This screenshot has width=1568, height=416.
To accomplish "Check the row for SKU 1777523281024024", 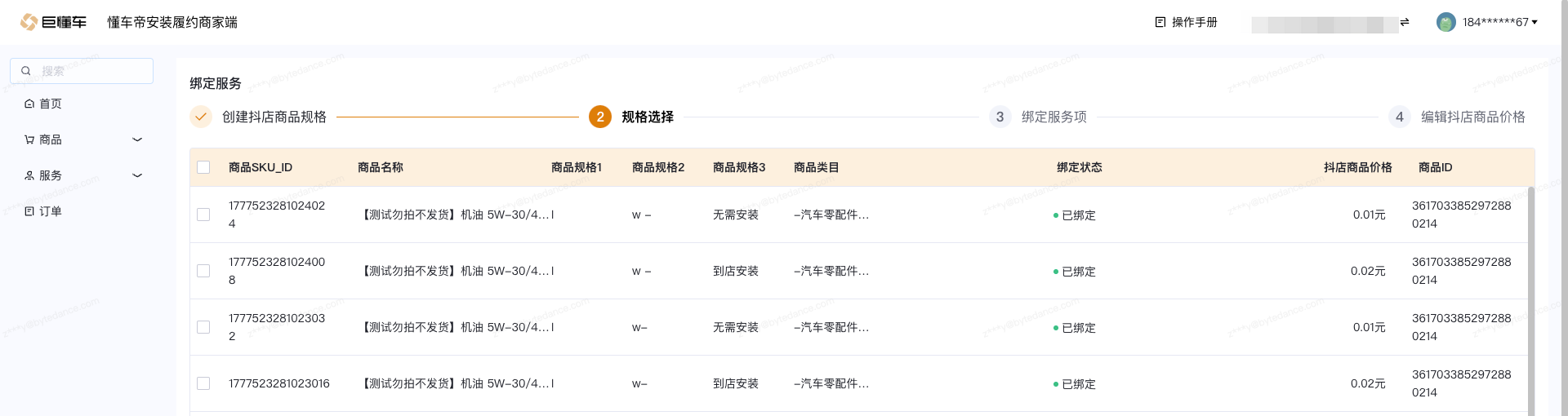I will click(x=203, y=215).
